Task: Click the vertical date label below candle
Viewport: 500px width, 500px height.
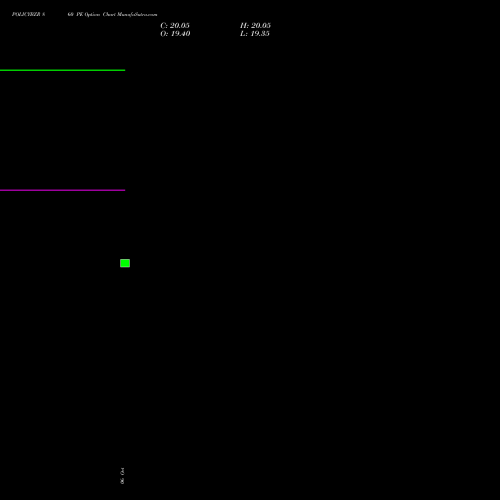Action: (122, 476)
